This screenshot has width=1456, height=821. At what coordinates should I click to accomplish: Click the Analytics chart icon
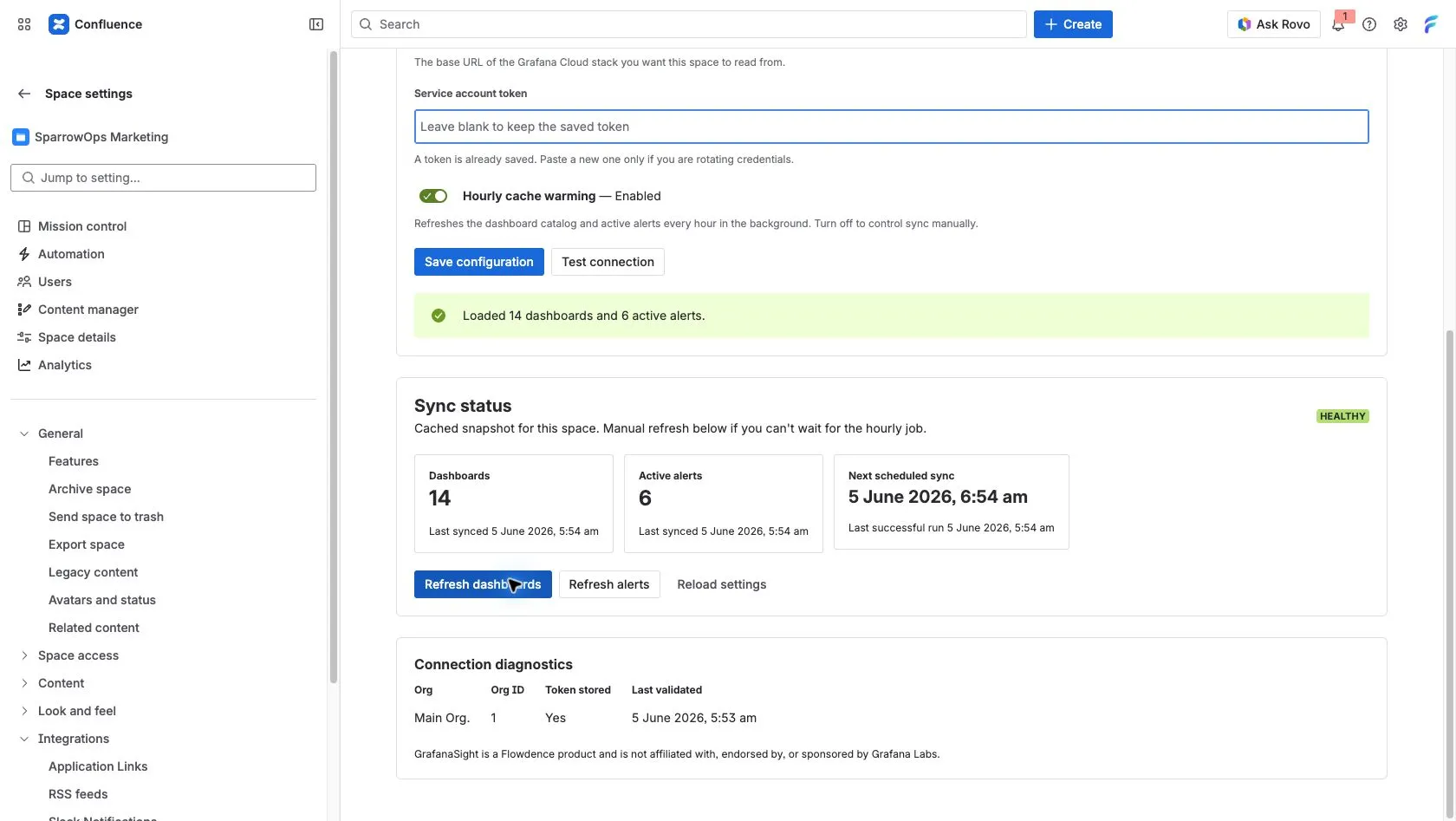point(24,365)
